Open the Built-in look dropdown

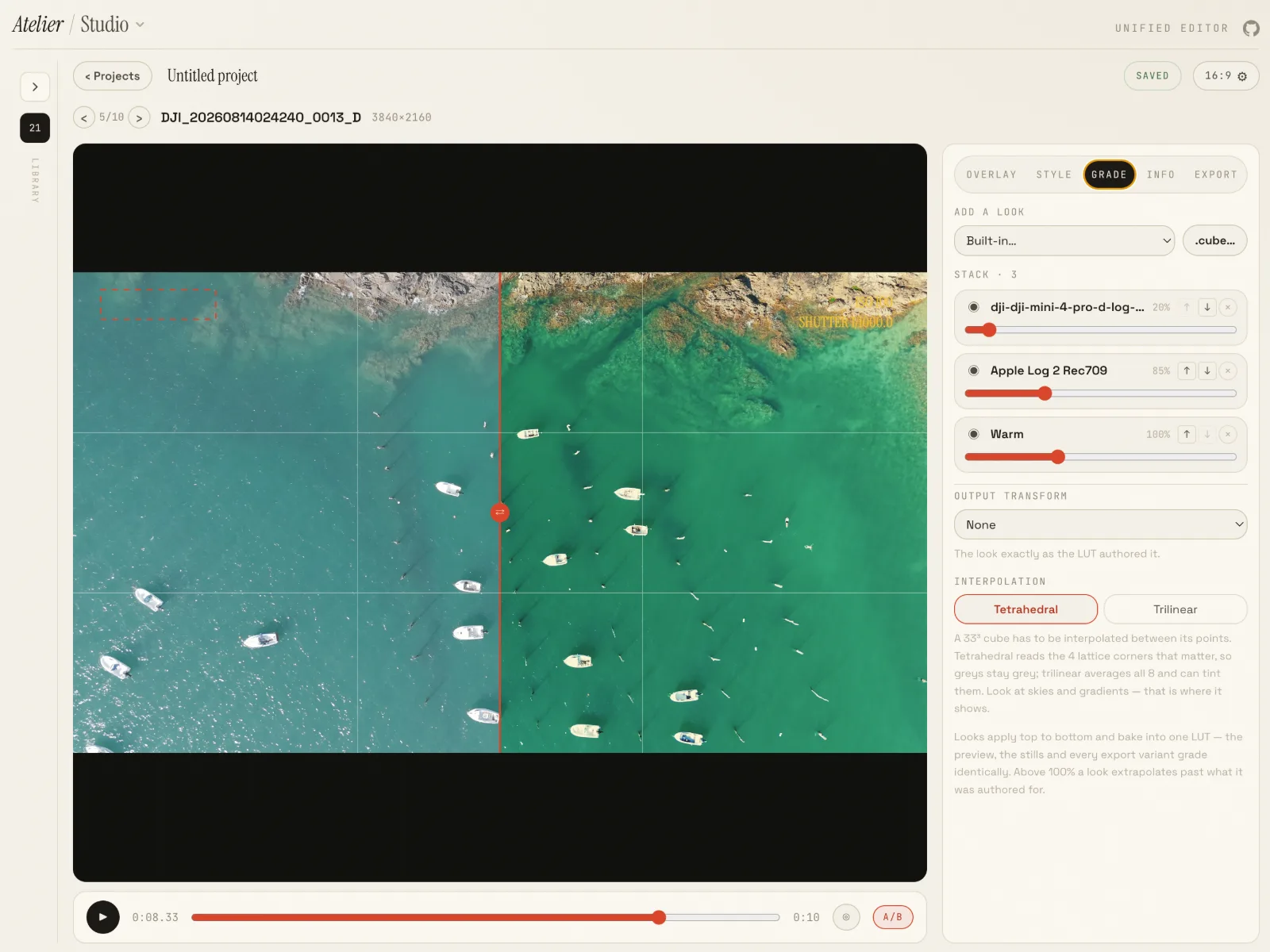(1064, 240)
